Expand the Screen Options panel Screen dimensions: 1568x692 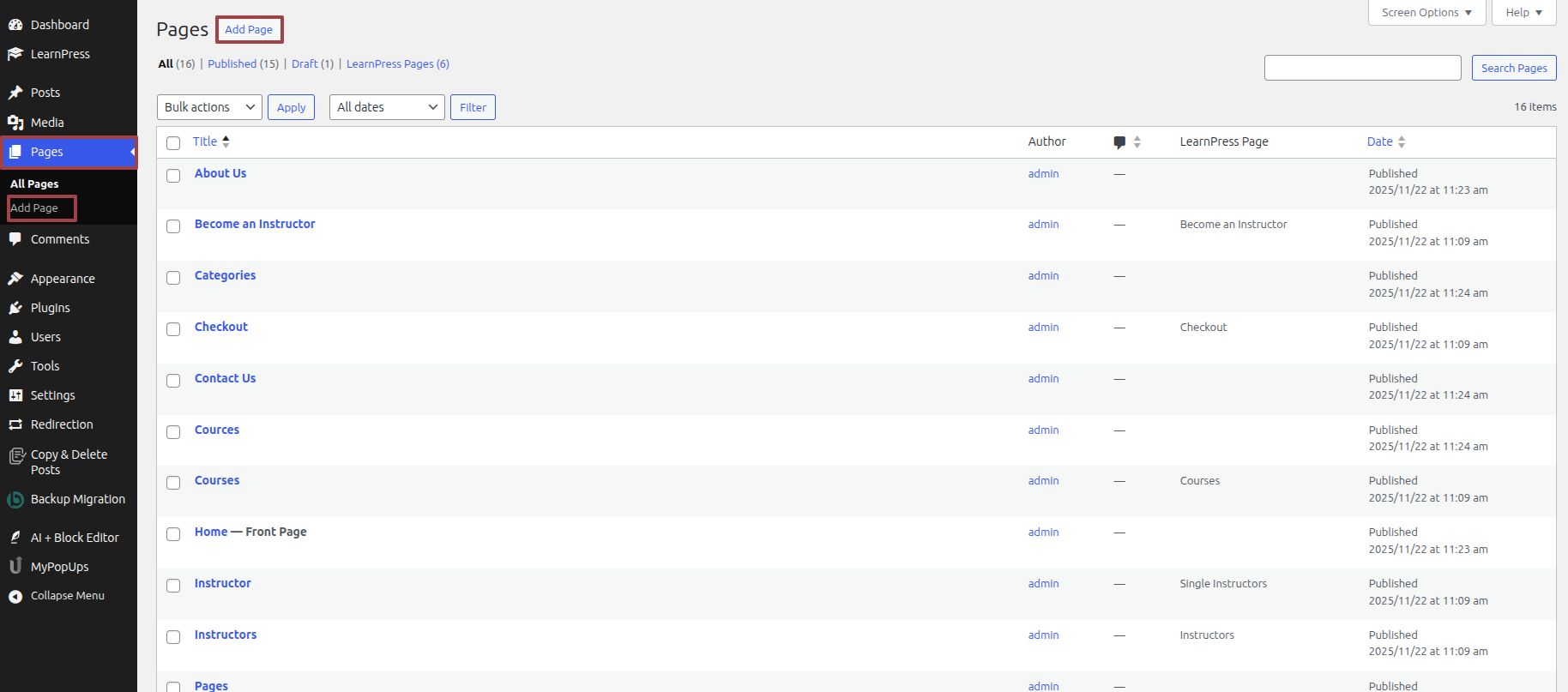click(x=1426, y=13)
